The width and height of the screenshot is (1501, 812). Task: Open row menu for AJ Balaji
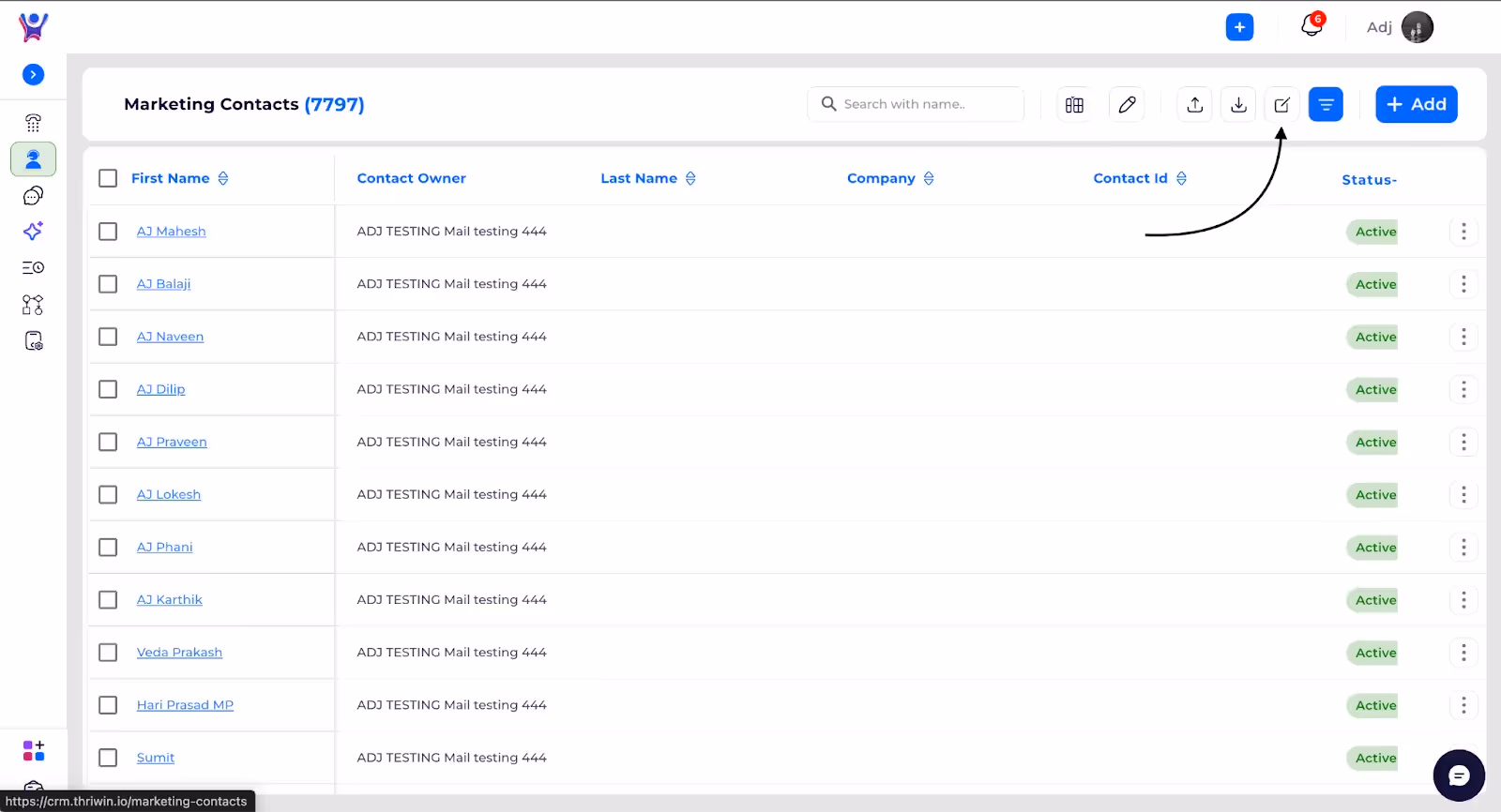(x=1463, y=283)
